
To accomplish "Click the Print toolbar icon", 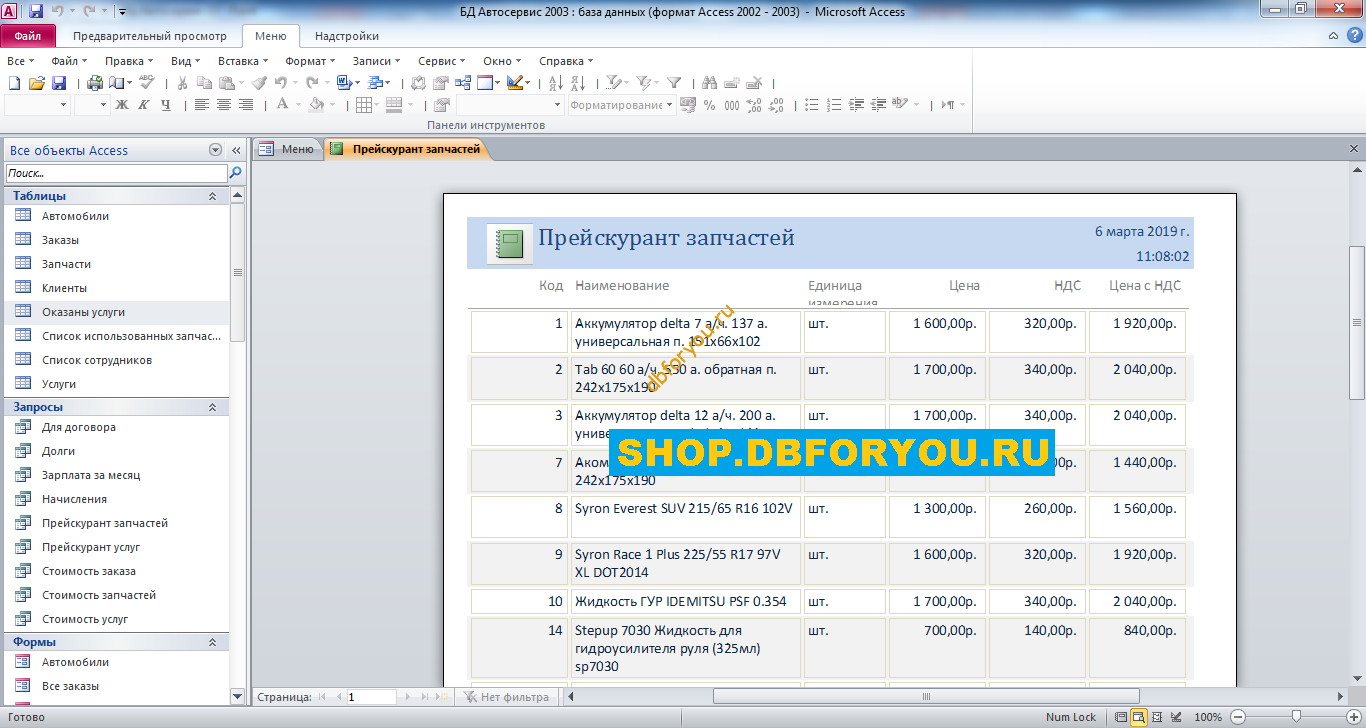I will tap(95, 83).
